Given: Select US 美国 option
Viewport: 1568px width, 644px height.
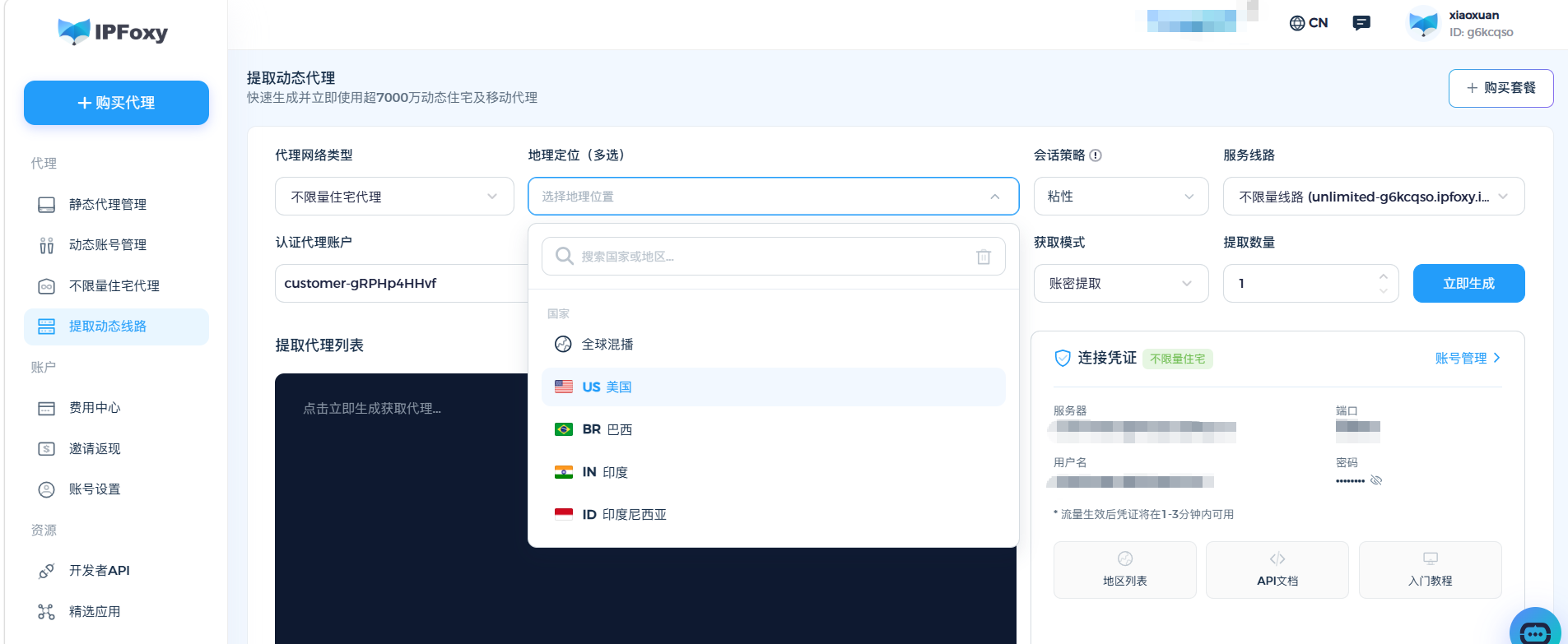Looking at the screenshot, I should tap(773, 387).
